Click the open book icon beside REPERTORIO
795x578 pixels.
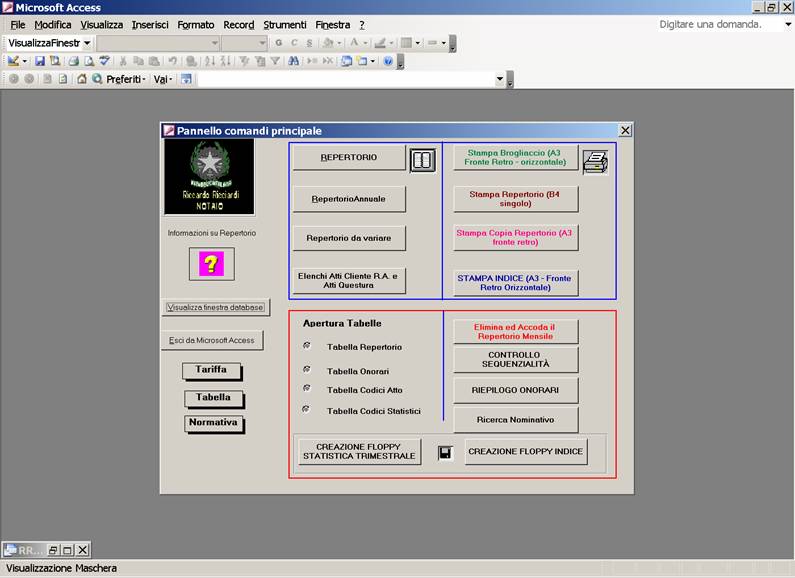coord(422,160)
